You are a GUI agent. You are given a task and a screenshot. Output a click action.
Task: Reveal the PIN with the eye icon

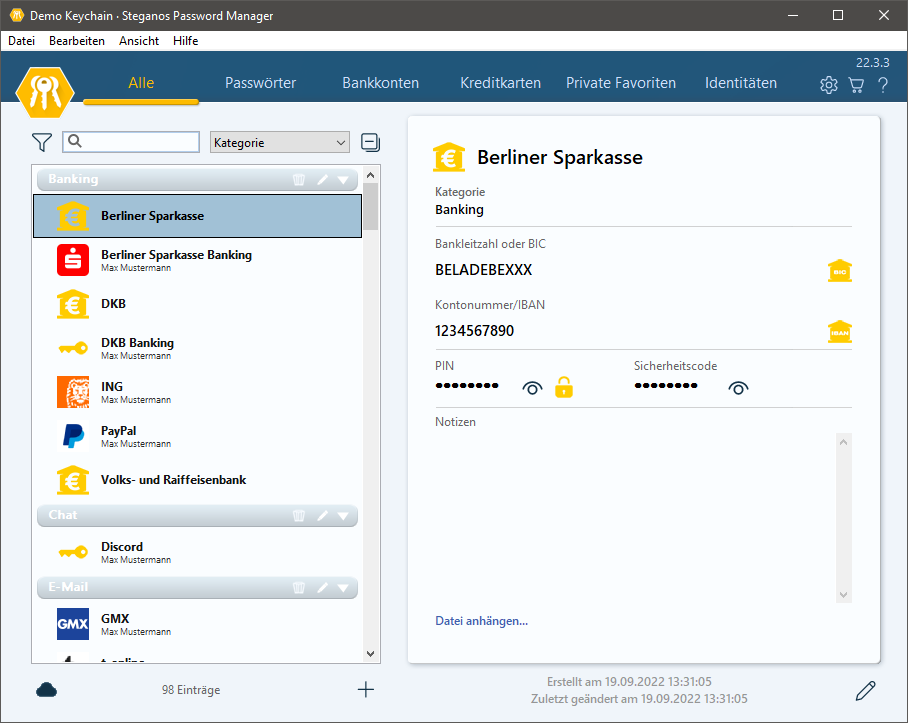click(532, 388)
